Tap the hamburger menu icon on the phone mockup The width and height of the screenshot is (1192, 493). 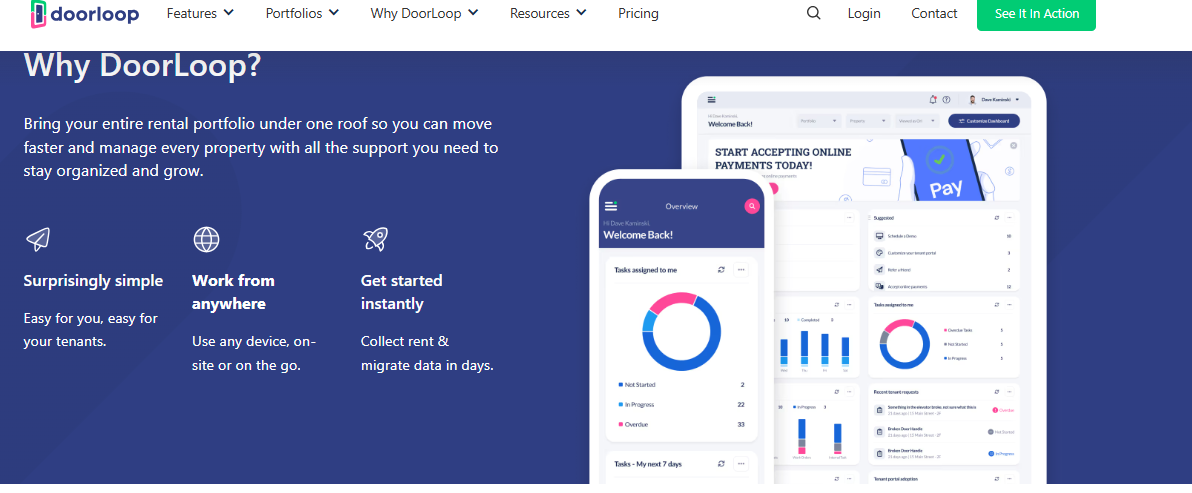pyautogui.click(x=610, y=206)
